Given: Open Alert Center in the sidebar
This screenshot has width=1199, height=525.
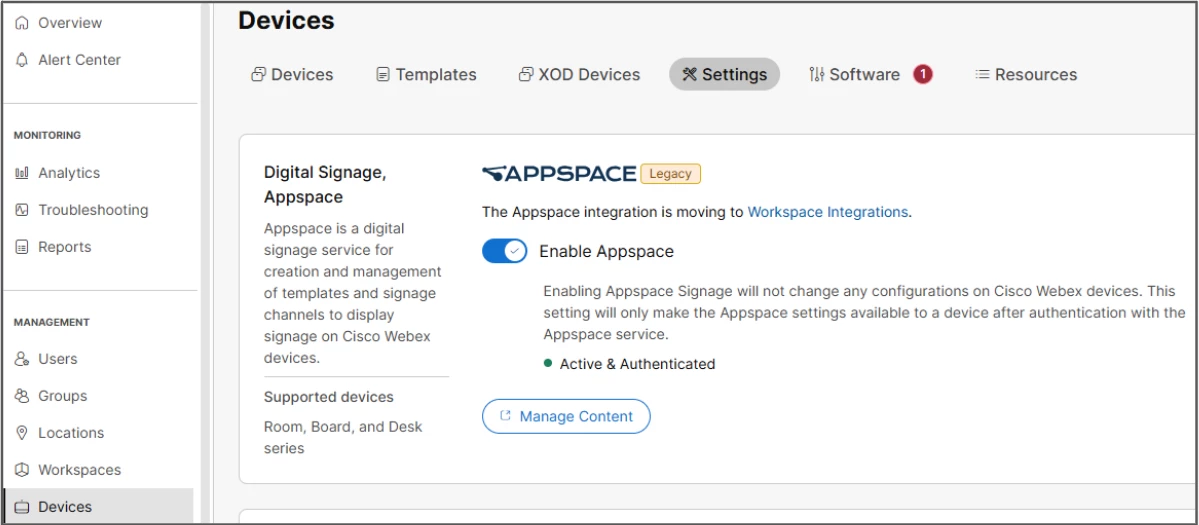Looking at the screenshot, I should [x=80, y=60].
